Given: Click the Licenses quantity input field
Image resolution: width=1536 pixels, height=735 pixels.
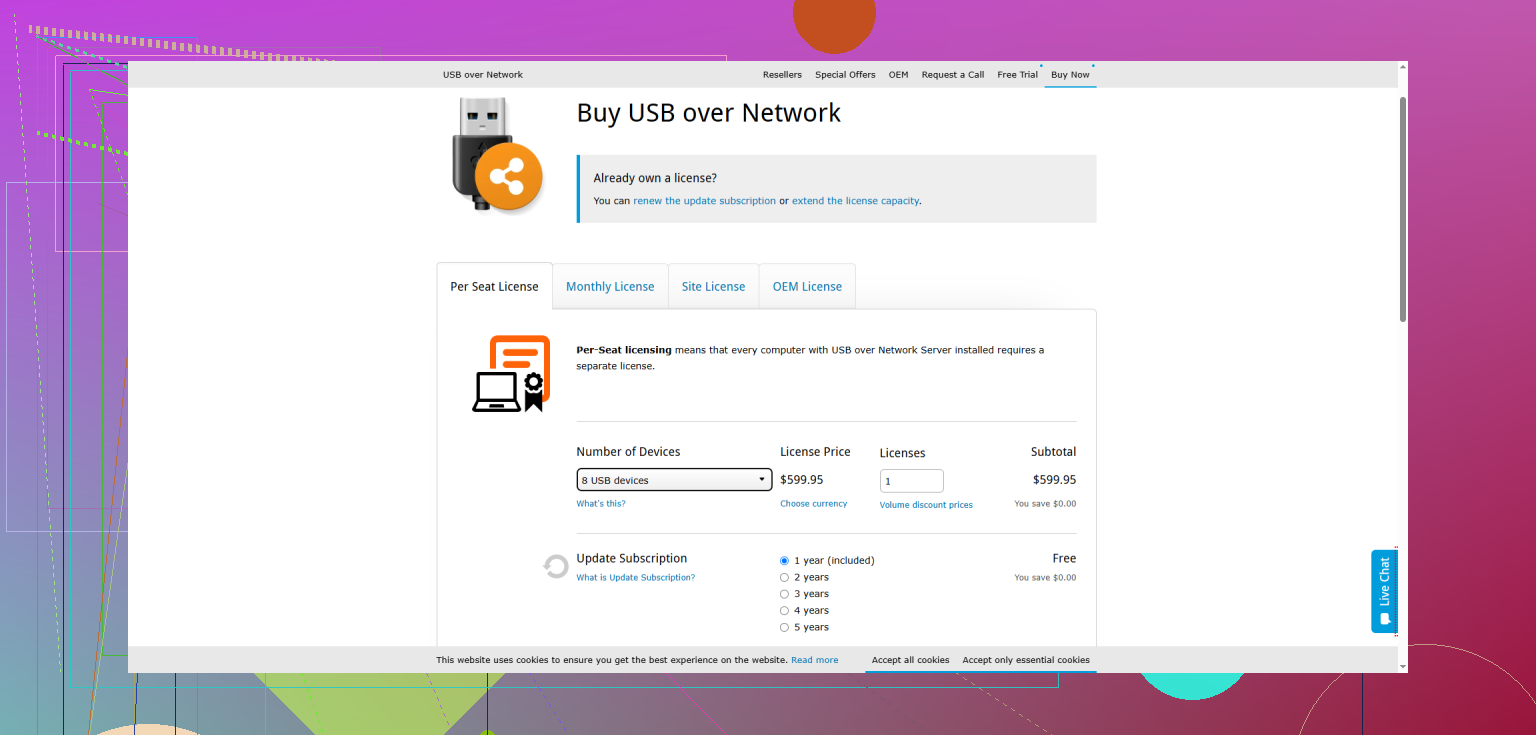Looking at the screenshot, I should pos(912,481).
